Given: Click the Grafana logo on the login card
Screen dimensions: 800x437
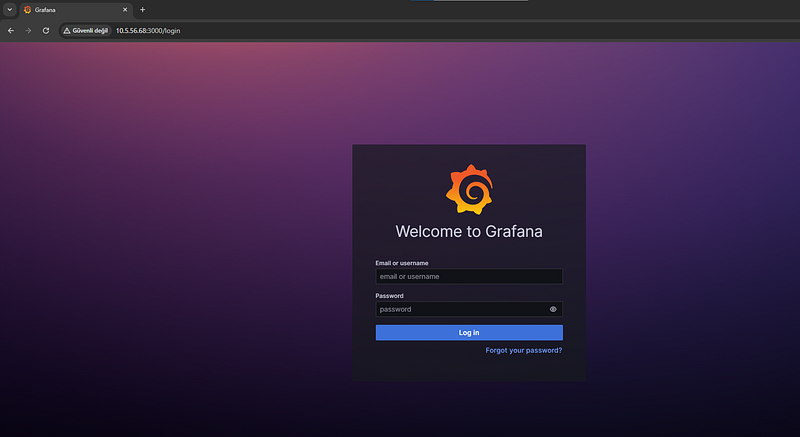Looking at the screenshot, I should pos(469,189).
